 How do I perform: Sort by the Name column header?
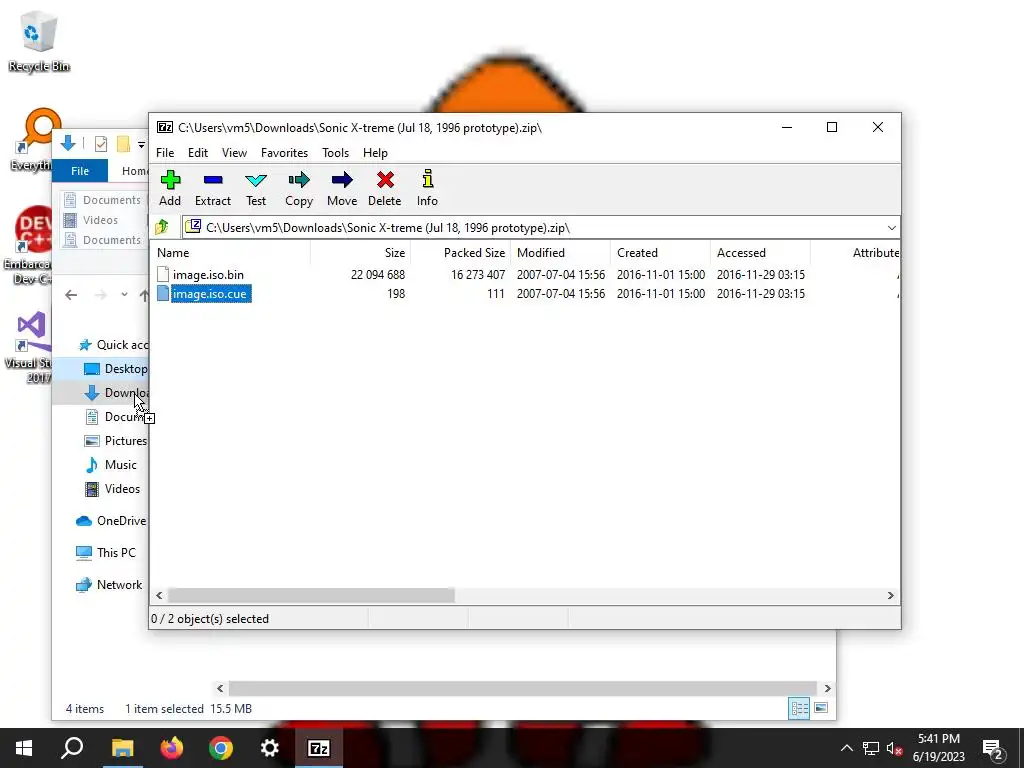231,253
